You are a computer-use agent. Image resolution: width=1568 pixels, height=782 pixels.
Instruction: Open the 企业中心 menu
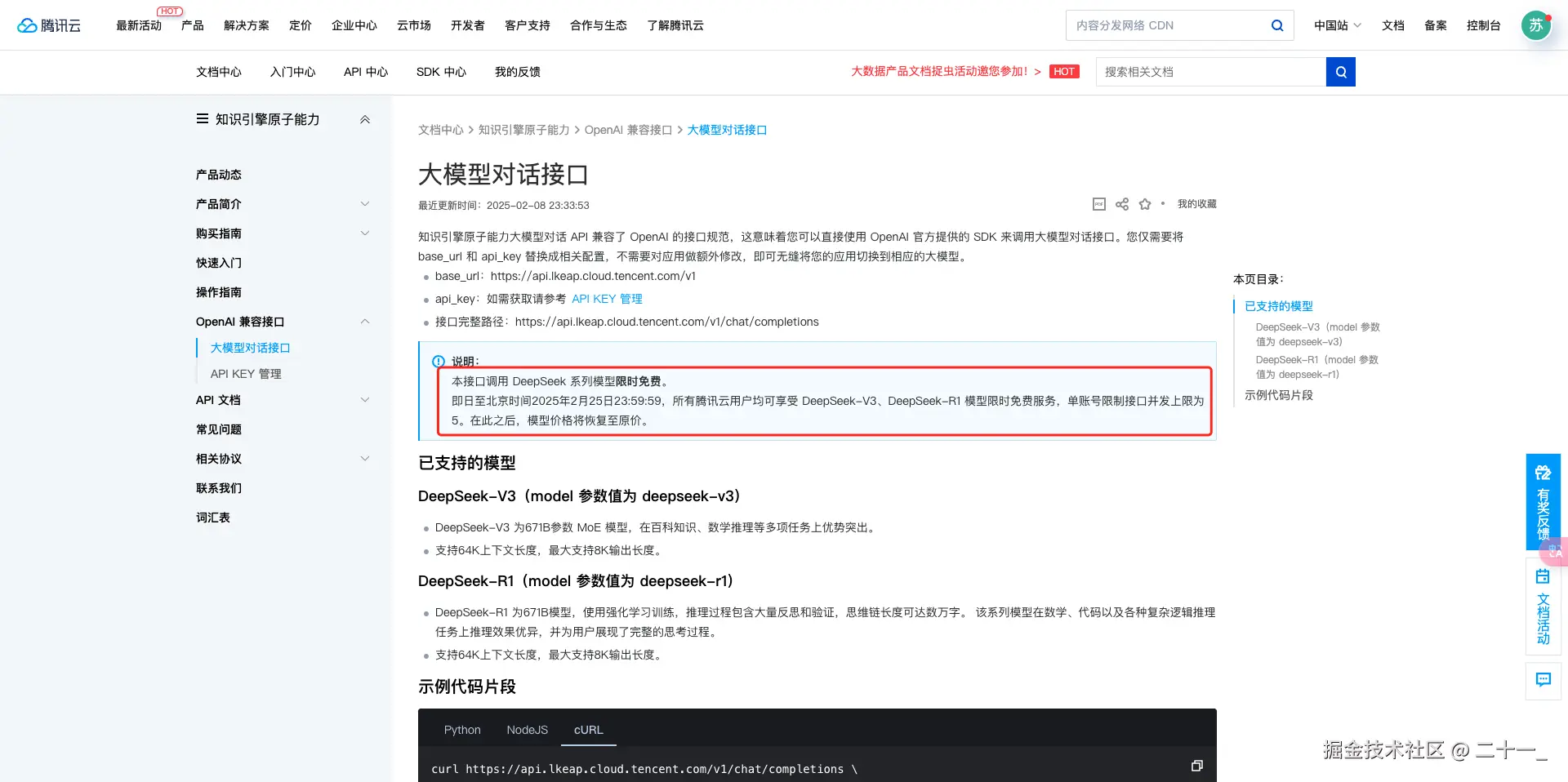[354, 25]
